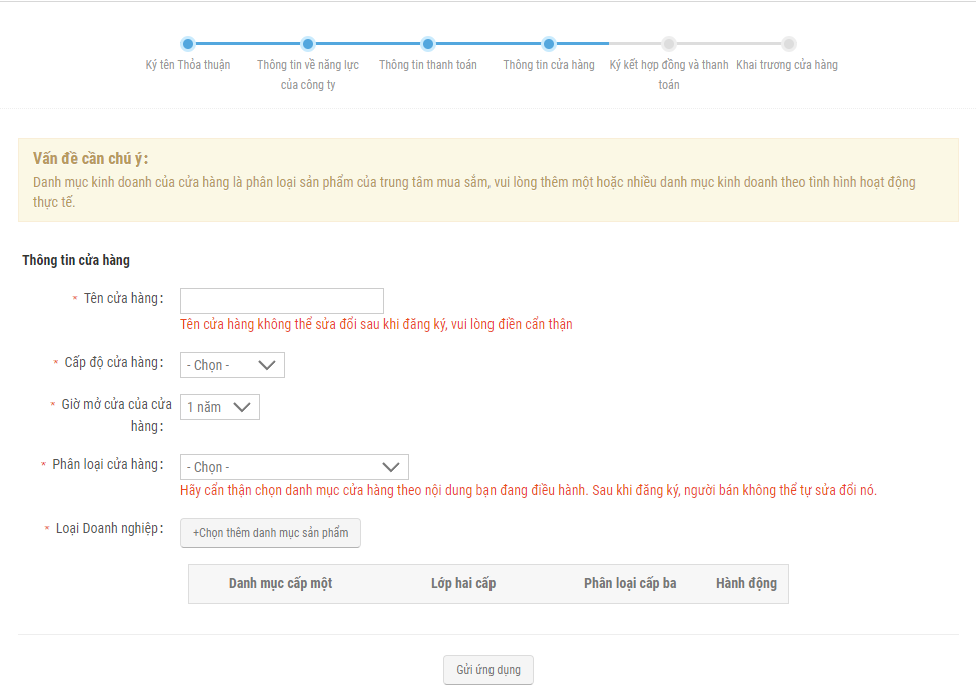Select the greyed step circle for Ký kết hợp đồng
This screenshot has width=976, height=700.
(x=669, y=44)
